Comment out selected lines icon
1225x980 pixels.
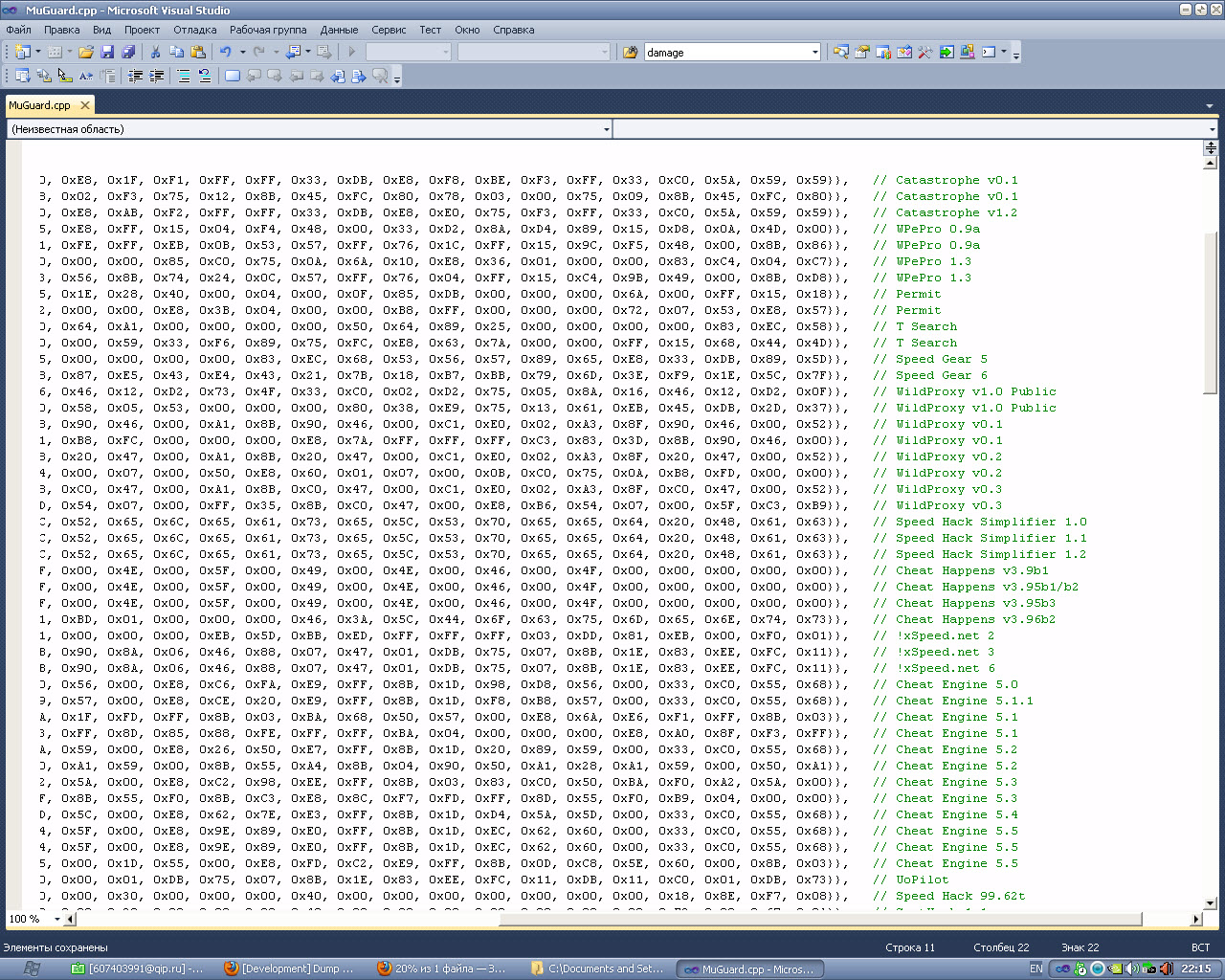click(184, 76)
